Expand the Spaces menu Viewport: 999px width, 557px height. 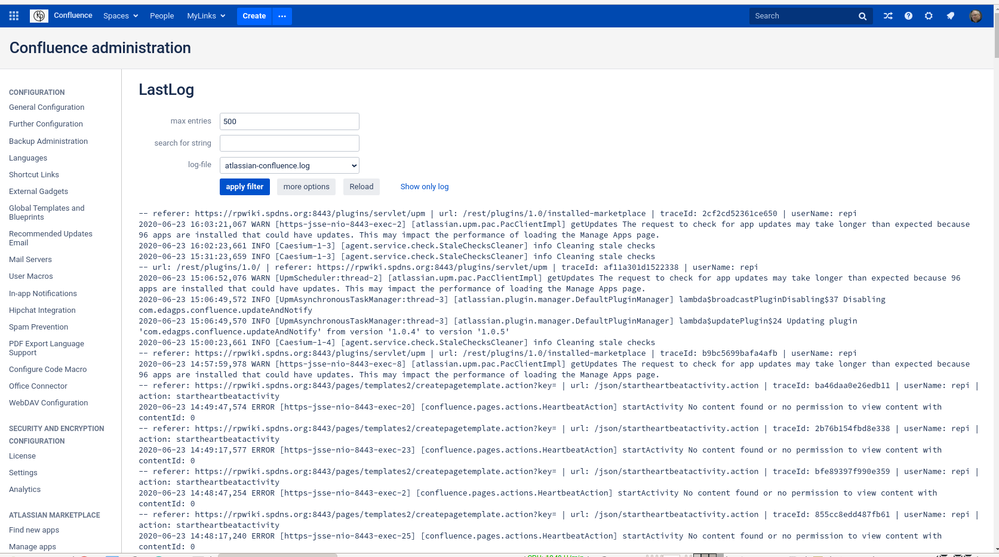(x=120, y=16)
